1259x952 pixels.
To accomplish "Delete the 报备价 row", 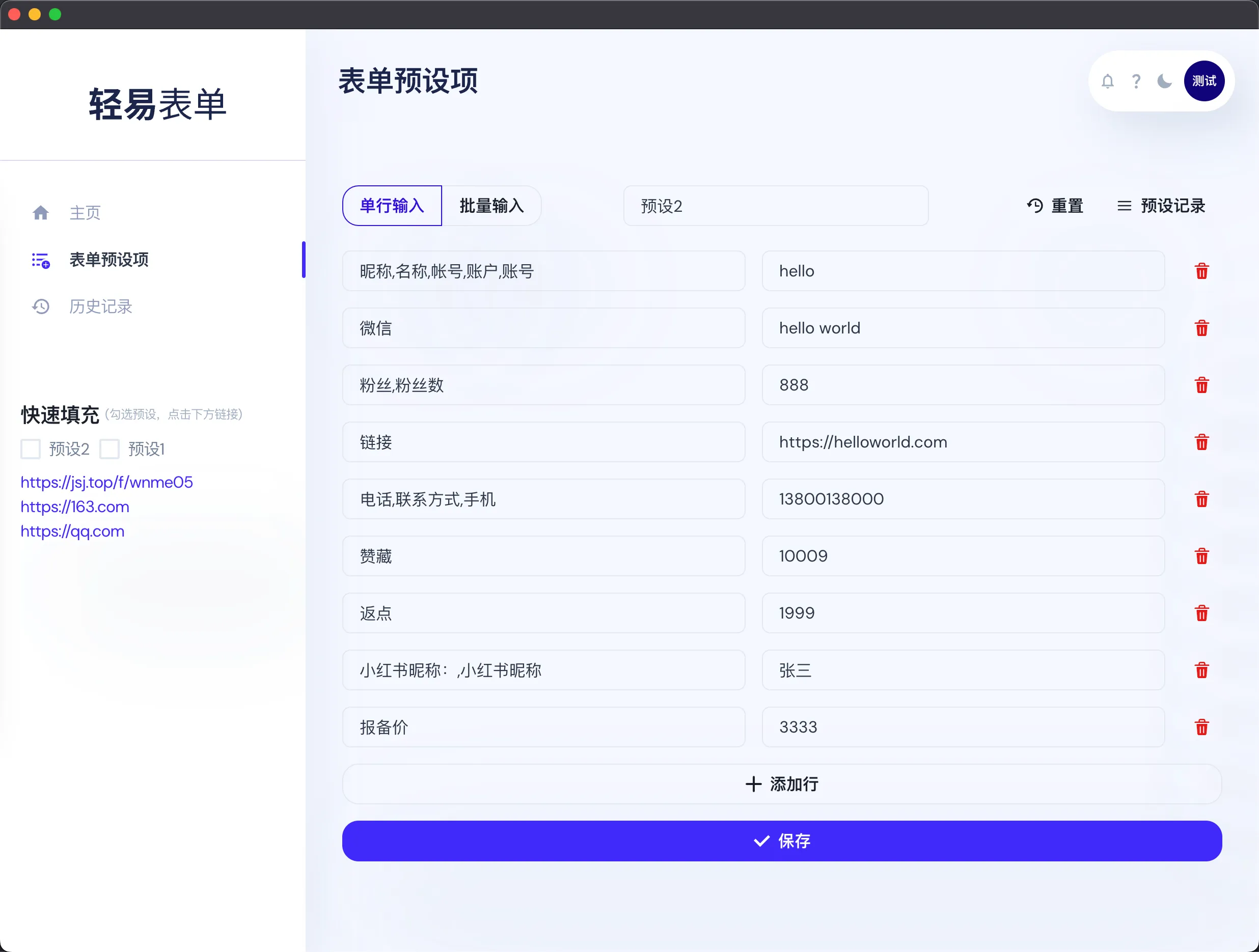I will coord(1201,726).
